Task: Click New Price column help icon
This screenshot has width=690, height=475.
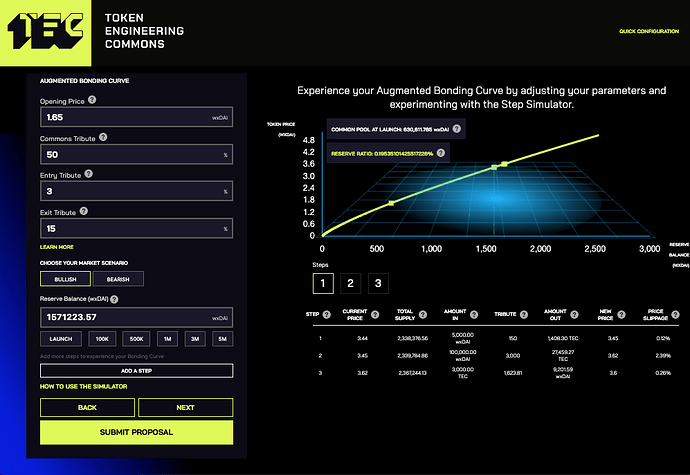Action: [x=621, y=315]
